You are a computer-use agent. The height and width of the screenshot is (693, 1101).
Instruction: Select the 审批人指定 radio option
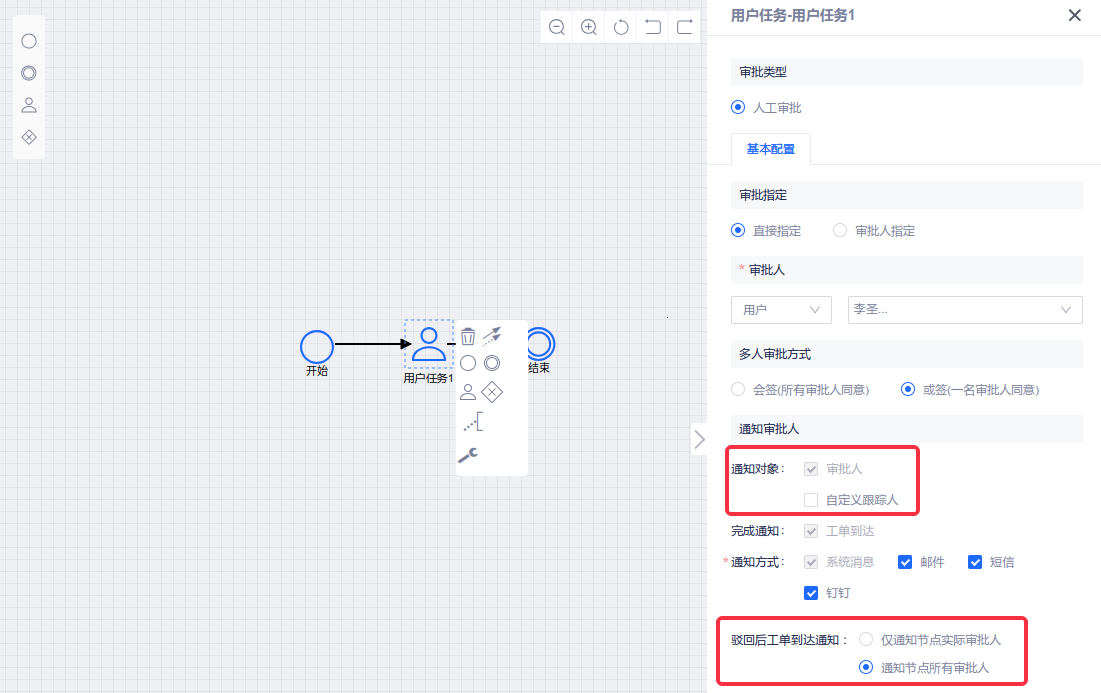840,230
